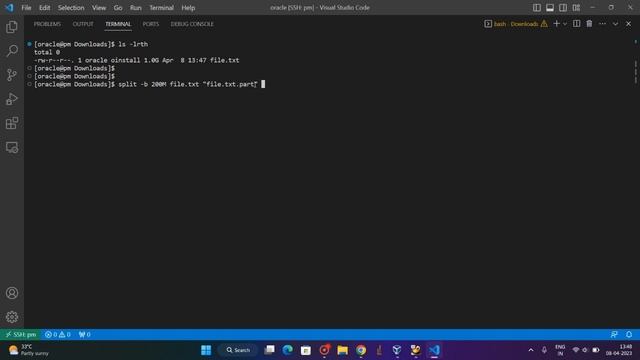This screenshot has height=360, width=640.
Task: Open the Remote Explorer view
Action: tap(12, 147)
